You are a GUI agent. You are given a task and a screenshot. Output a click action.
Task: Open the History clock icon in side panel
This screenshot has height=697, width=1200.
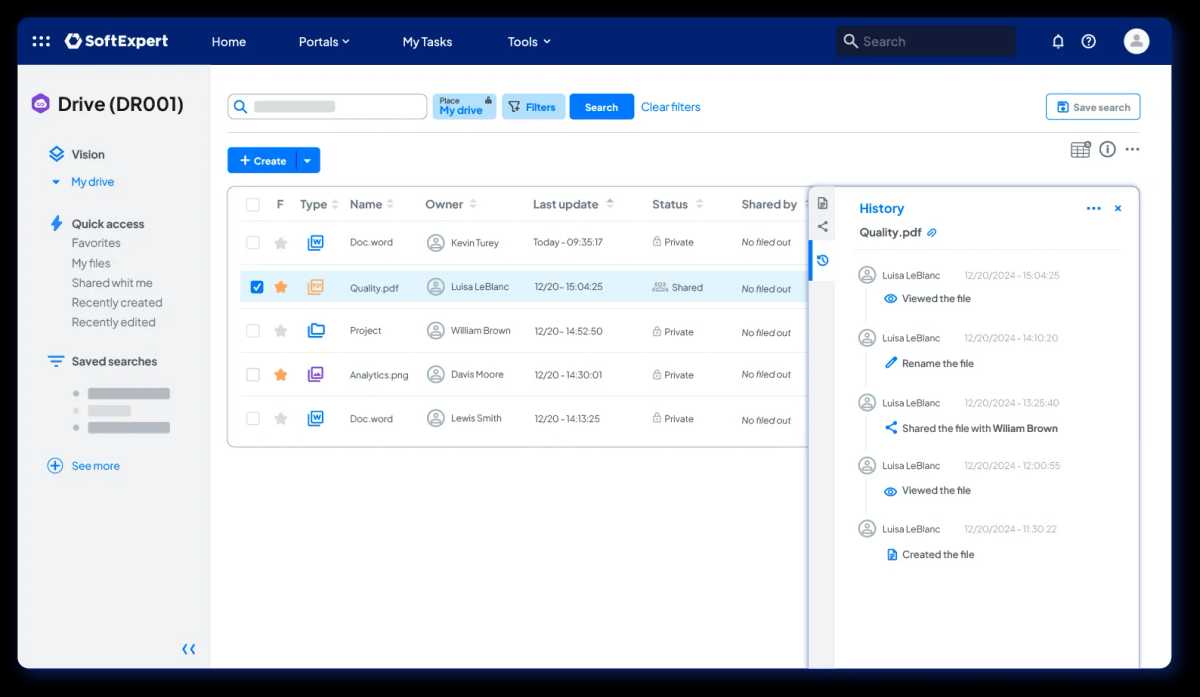[822, 260]
